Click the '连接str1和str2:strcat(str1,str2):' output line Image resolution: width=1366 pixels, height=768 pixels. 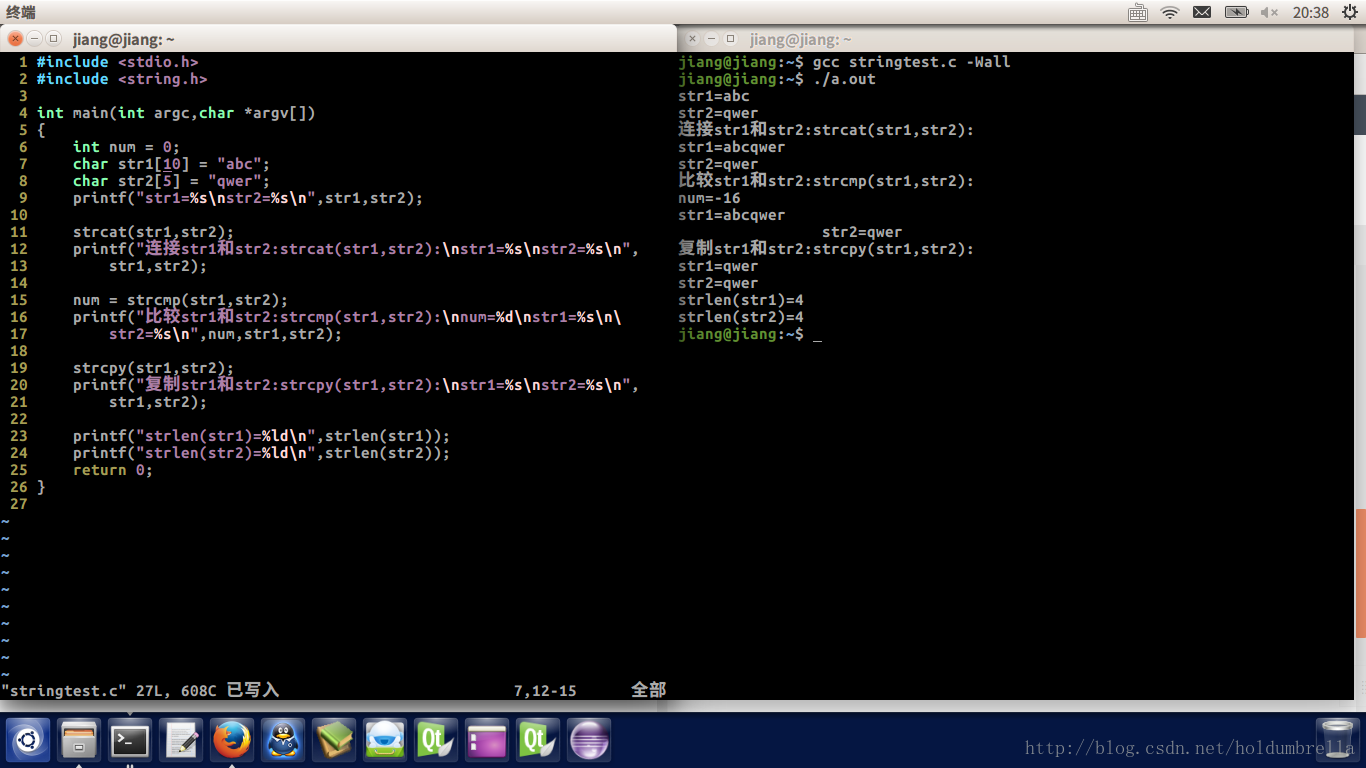tap(826, 130)
